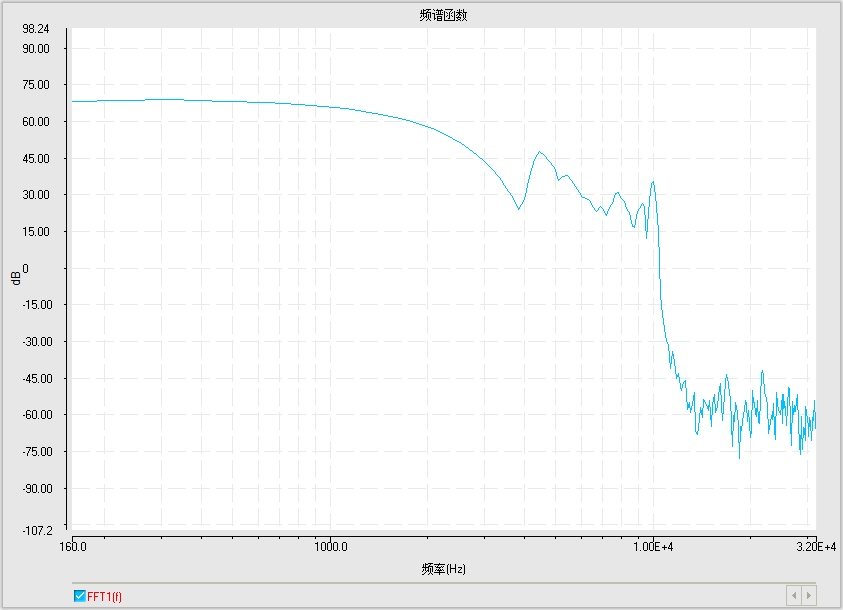Select the dB y-axis label
The width and height of the screenshot is (843, 610).
17,275
